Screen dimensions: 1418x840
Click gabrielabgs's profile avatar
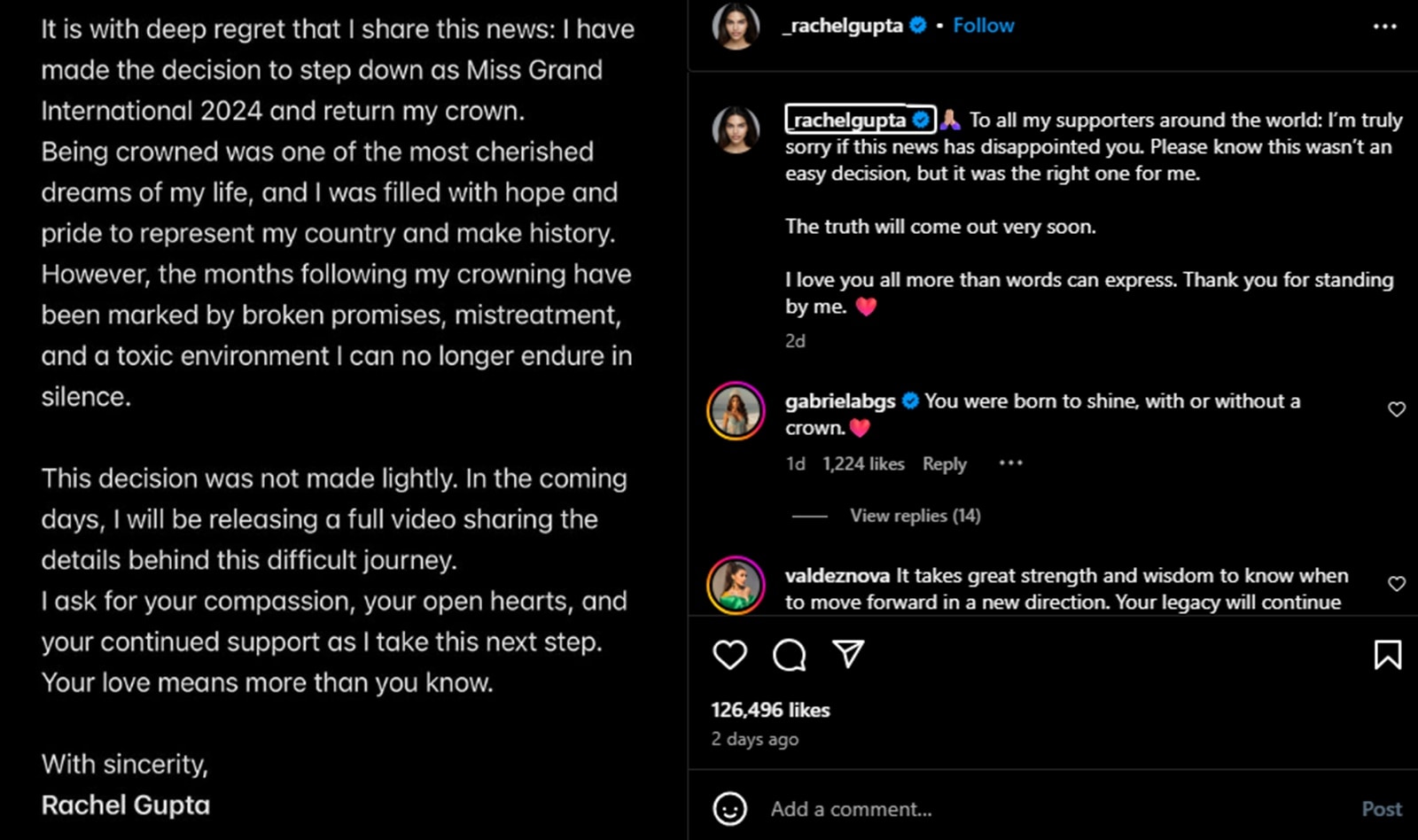pos(735,410)
